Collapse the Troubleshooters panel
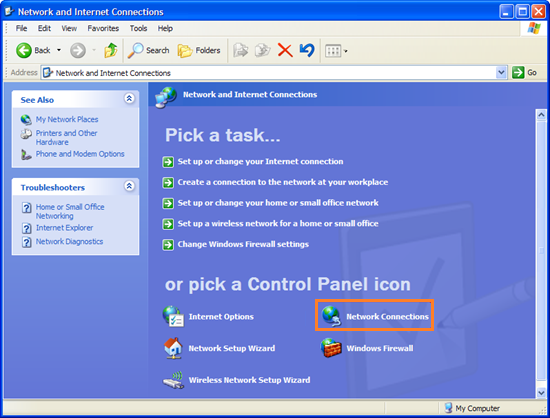550x418 pixels. click(129, 186)
